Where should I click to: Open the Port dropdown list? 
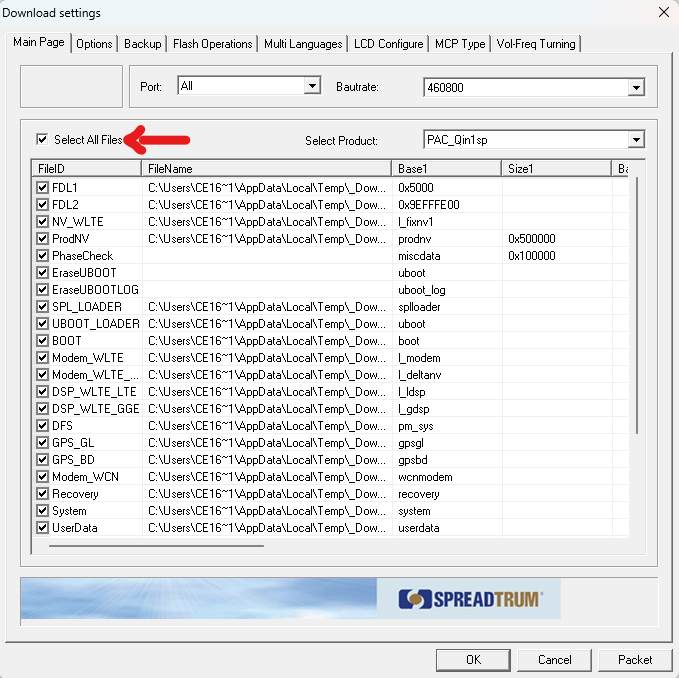(x=312, y=86)
